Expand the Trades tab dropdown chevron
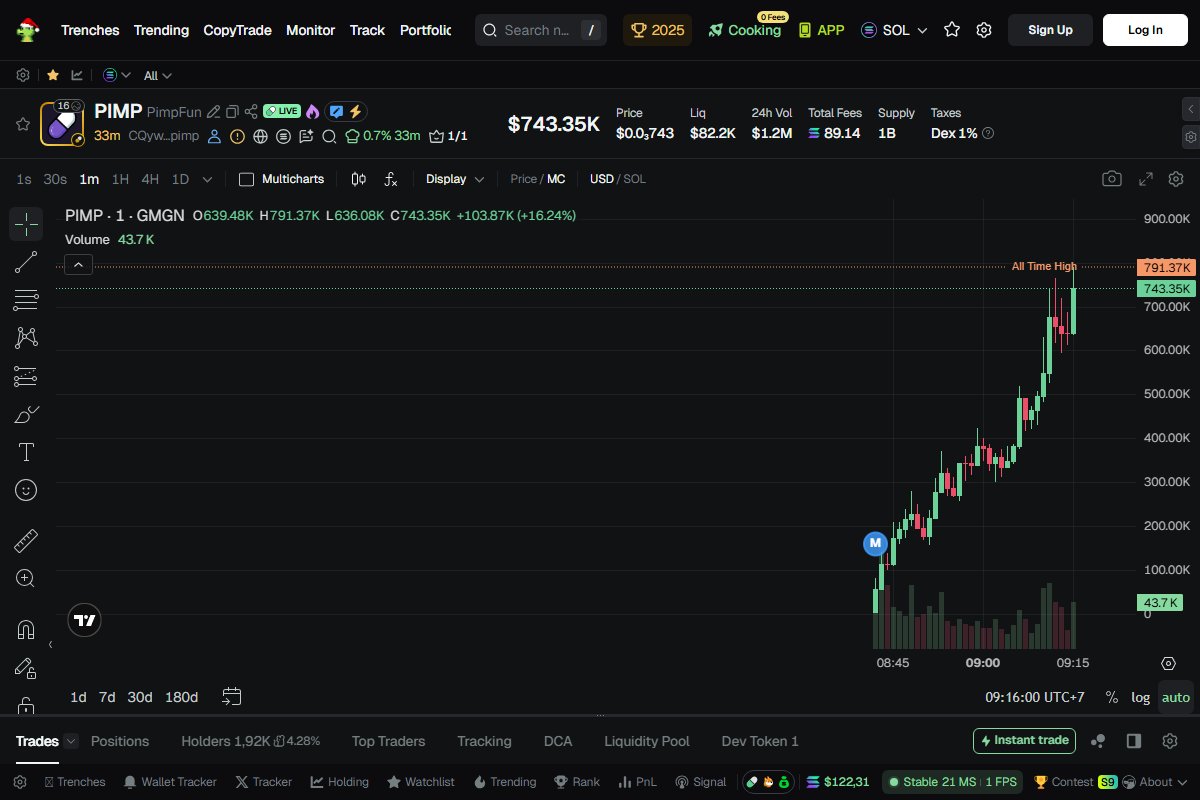Image resolution: width=1200 pixels, height=800 pixels. pos(71,741)
